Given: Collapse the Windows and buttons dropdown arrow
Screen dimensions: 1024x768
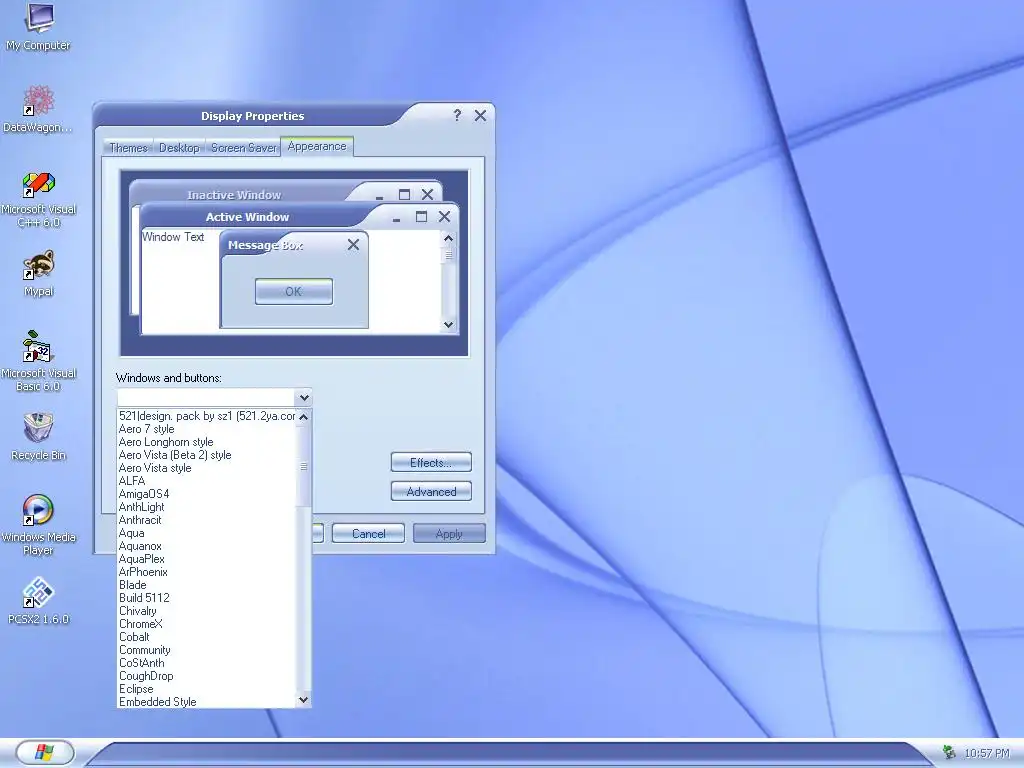Looking at the screenshot, I should (x=304, y=398).
